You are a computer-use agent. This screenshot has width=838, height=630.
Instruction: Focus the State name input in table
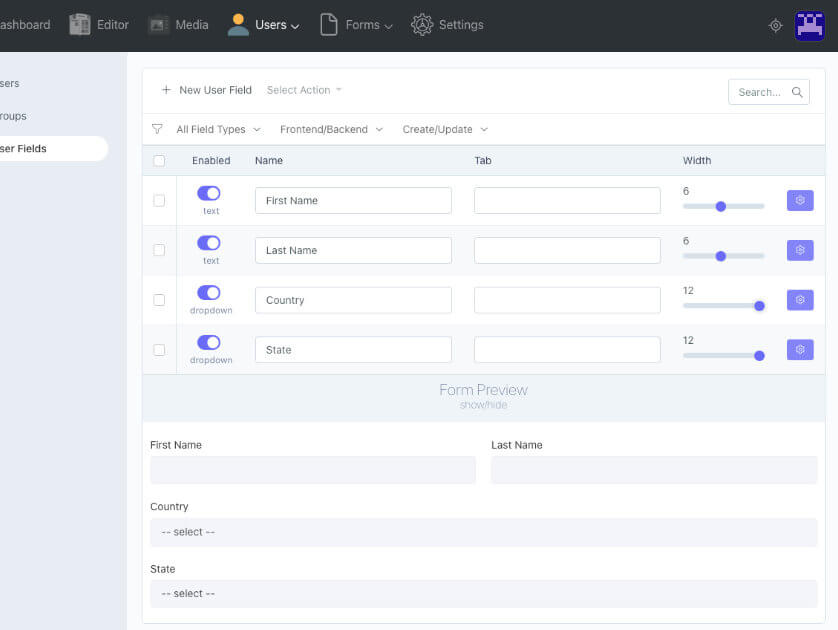(353, 349)
